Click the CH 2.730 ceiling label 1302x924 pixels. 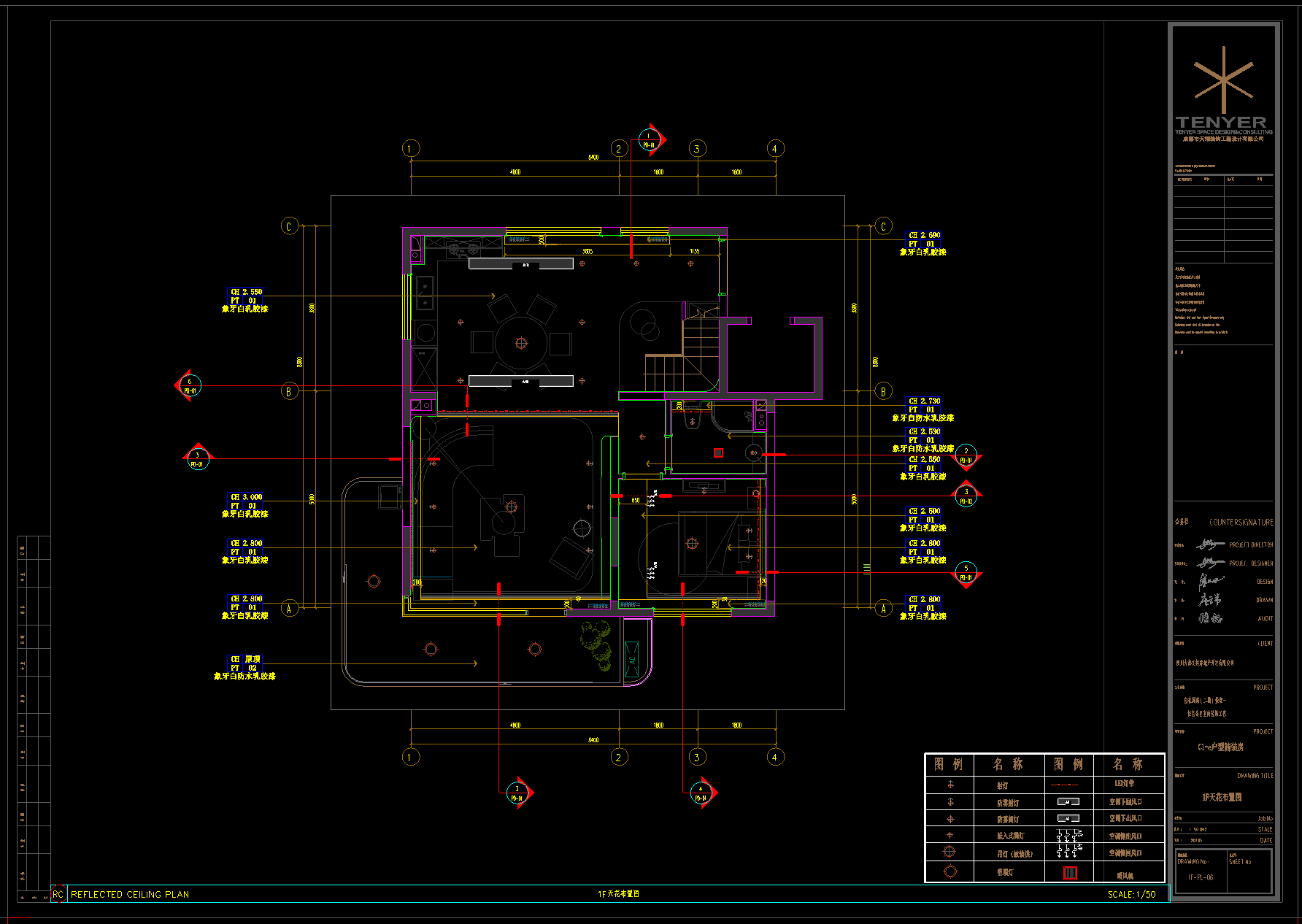tap(924, 401)
